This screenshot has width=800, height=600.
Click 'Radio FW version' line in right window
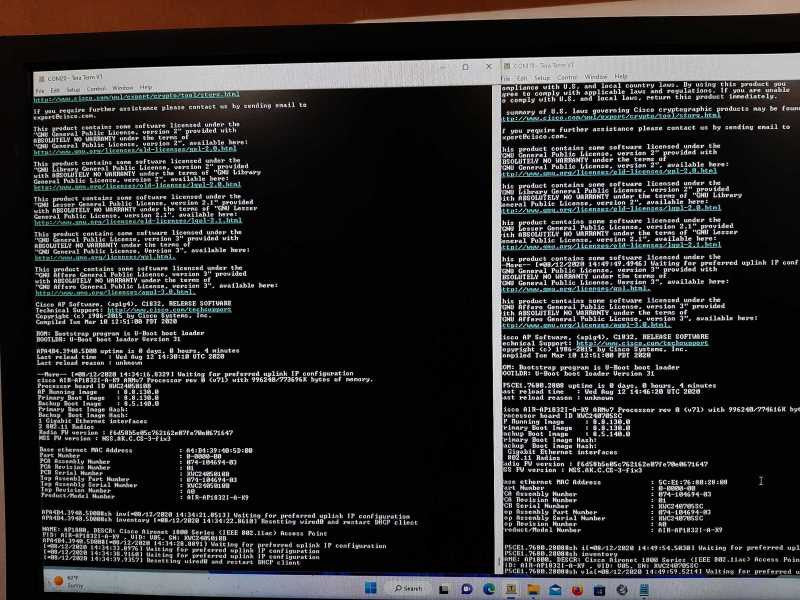point(605,464)
